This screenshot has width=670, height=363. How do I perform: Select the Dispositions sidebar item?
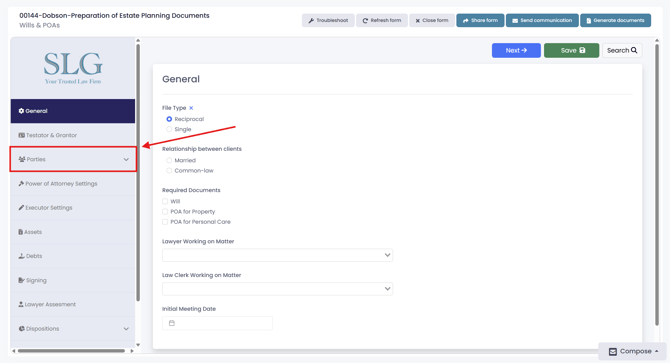[x=73, y=329]
